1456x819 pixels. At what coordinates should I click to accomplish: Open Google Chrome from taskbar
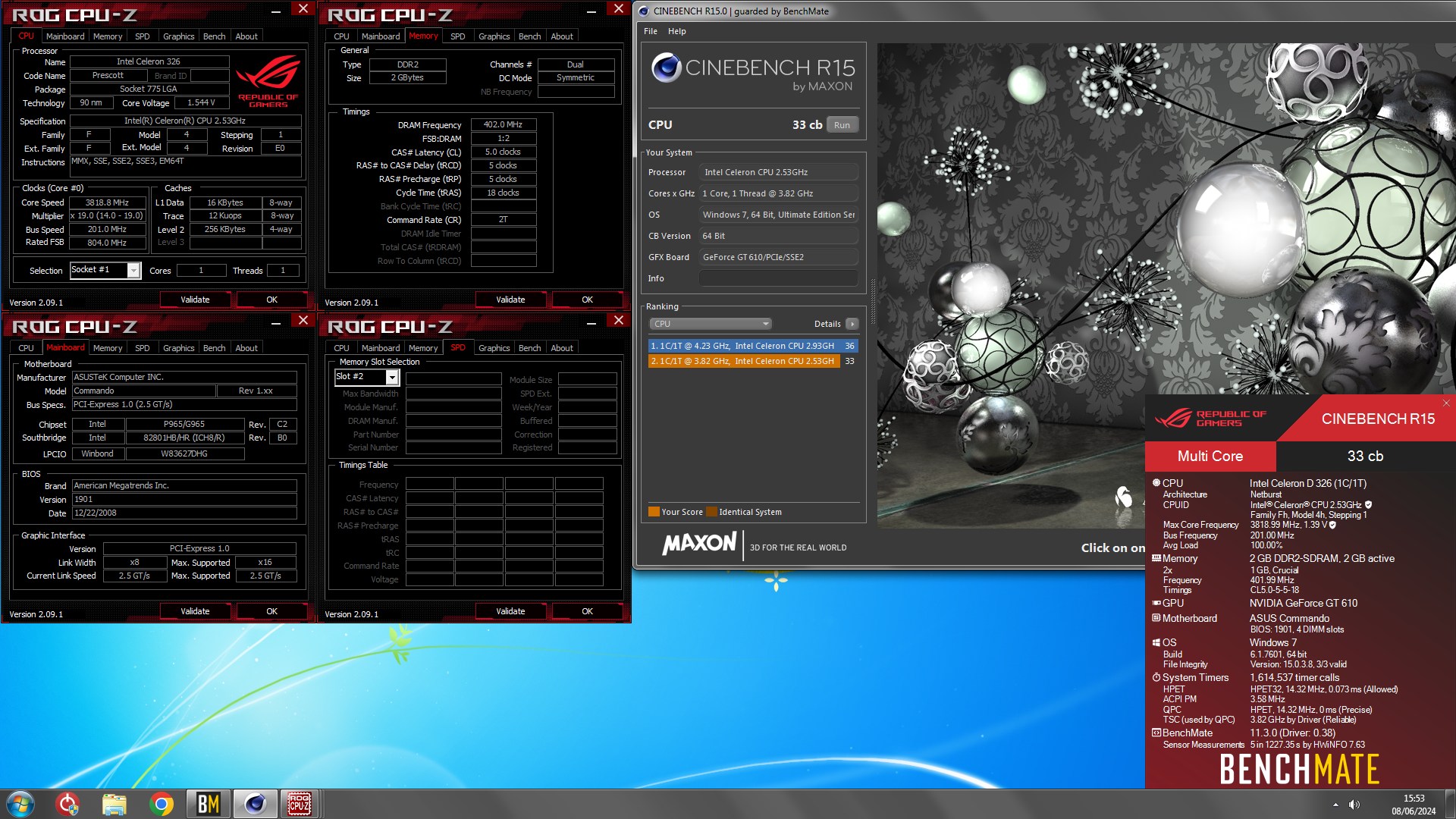coord(161,804)
